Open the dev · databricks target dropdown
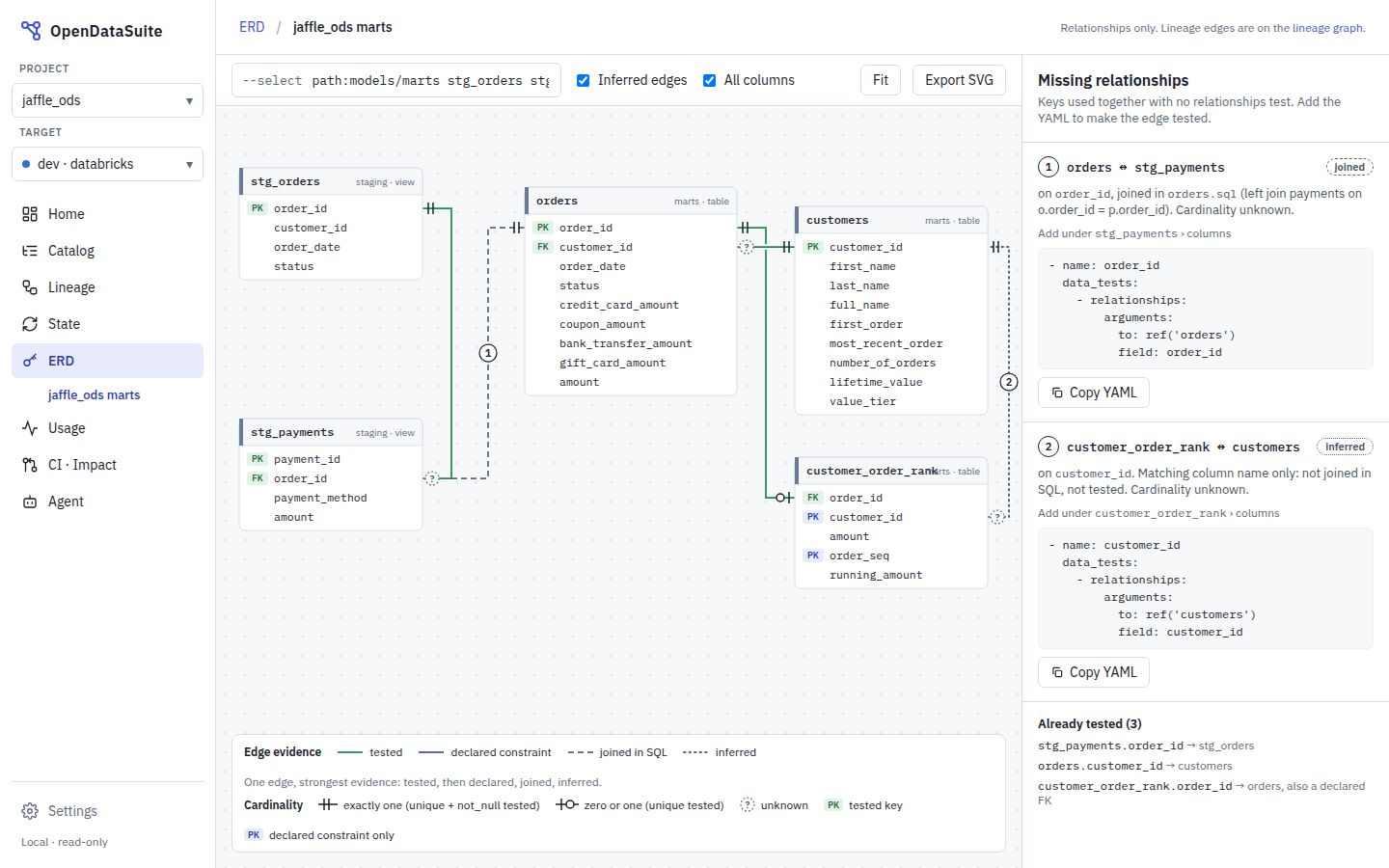This screenshot has width=1389, height=868. 107,164
